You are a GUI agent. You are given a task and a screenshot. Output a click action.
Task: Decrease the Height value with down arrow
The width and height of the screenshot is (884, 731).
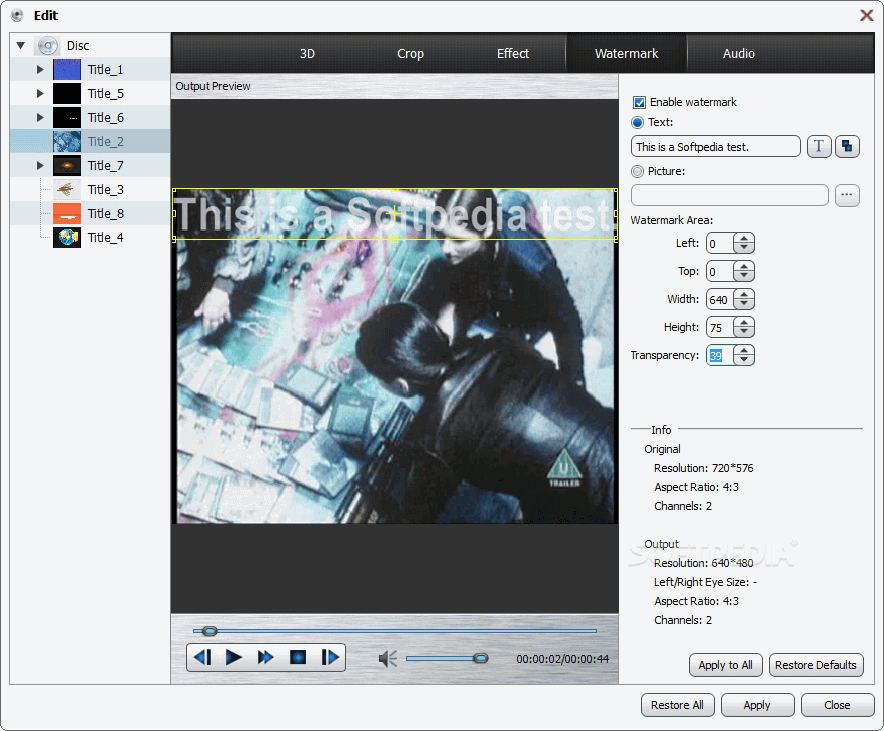click(744, 332)
